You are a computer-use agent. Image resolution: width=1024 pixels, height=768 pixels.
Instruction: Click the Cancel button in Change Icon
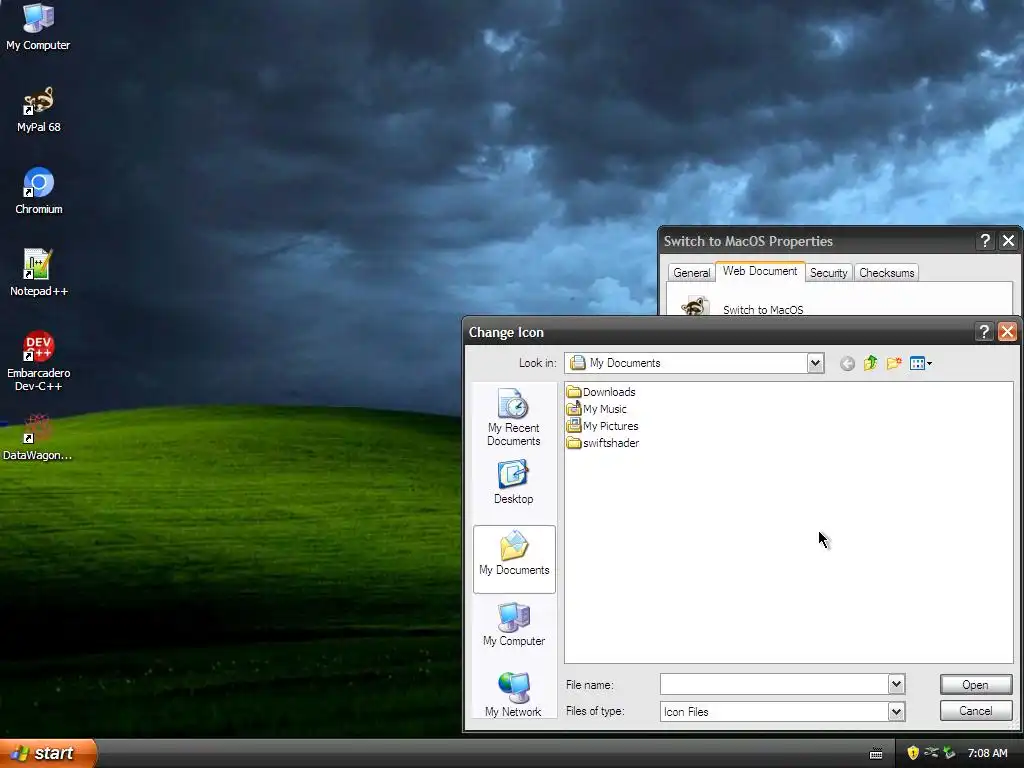976,711
